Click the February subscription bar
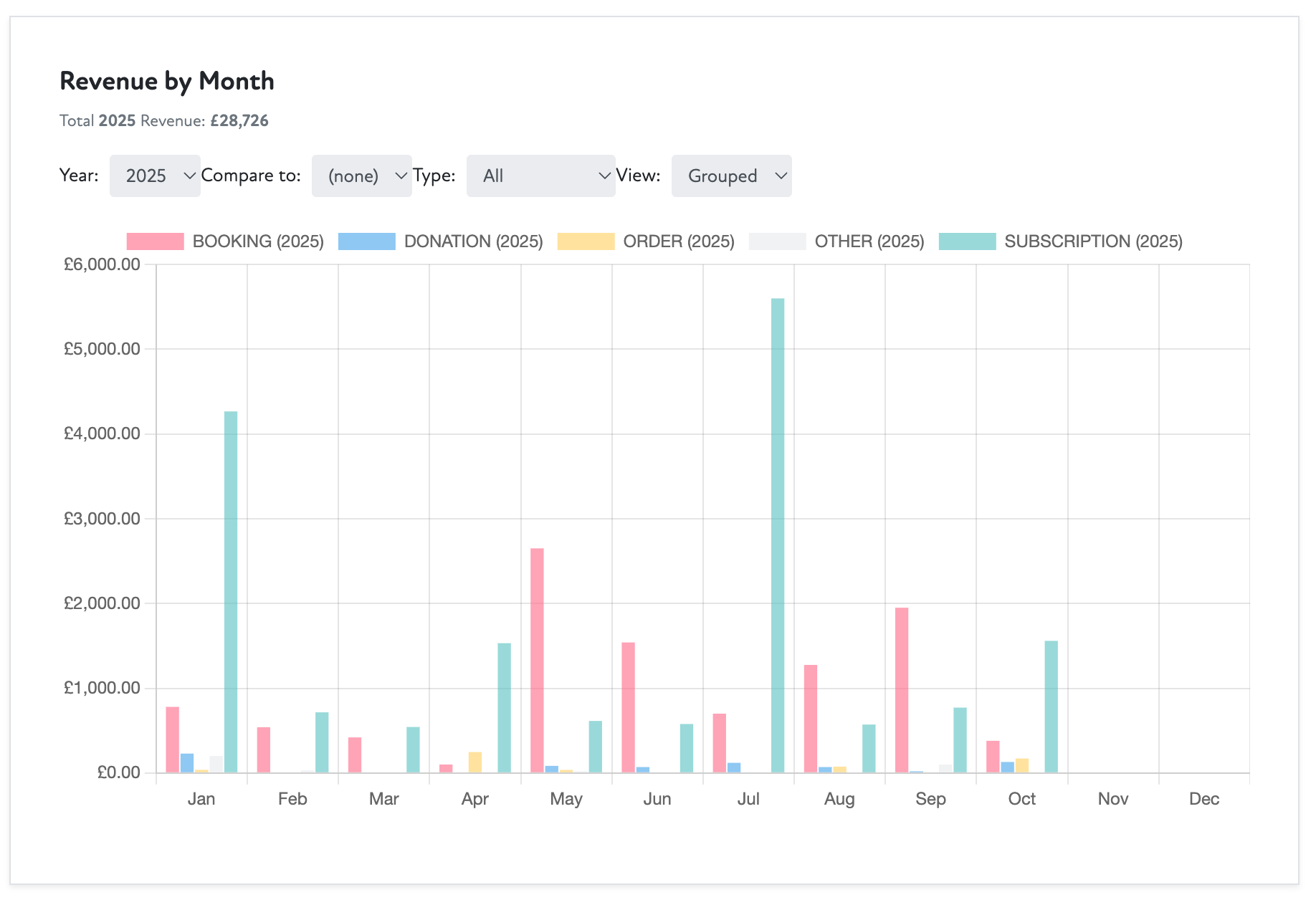The height and width of the screenshot is (910, 1316). tap(322, 742)
